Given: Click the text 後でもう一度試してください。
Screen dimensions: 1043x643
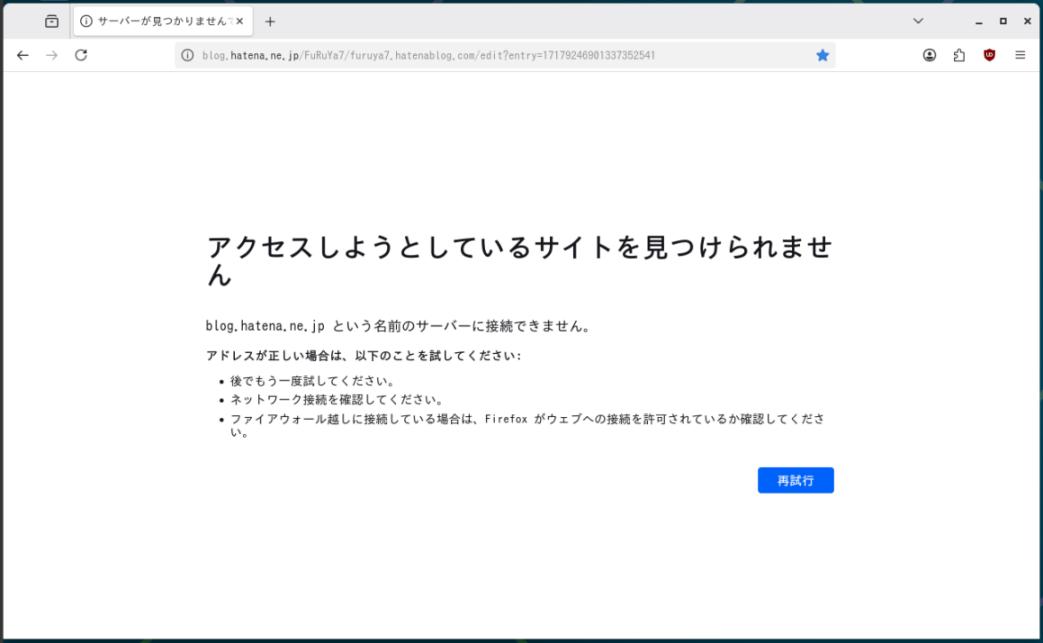Looking at the screenshot, I should tap(314, 381).
